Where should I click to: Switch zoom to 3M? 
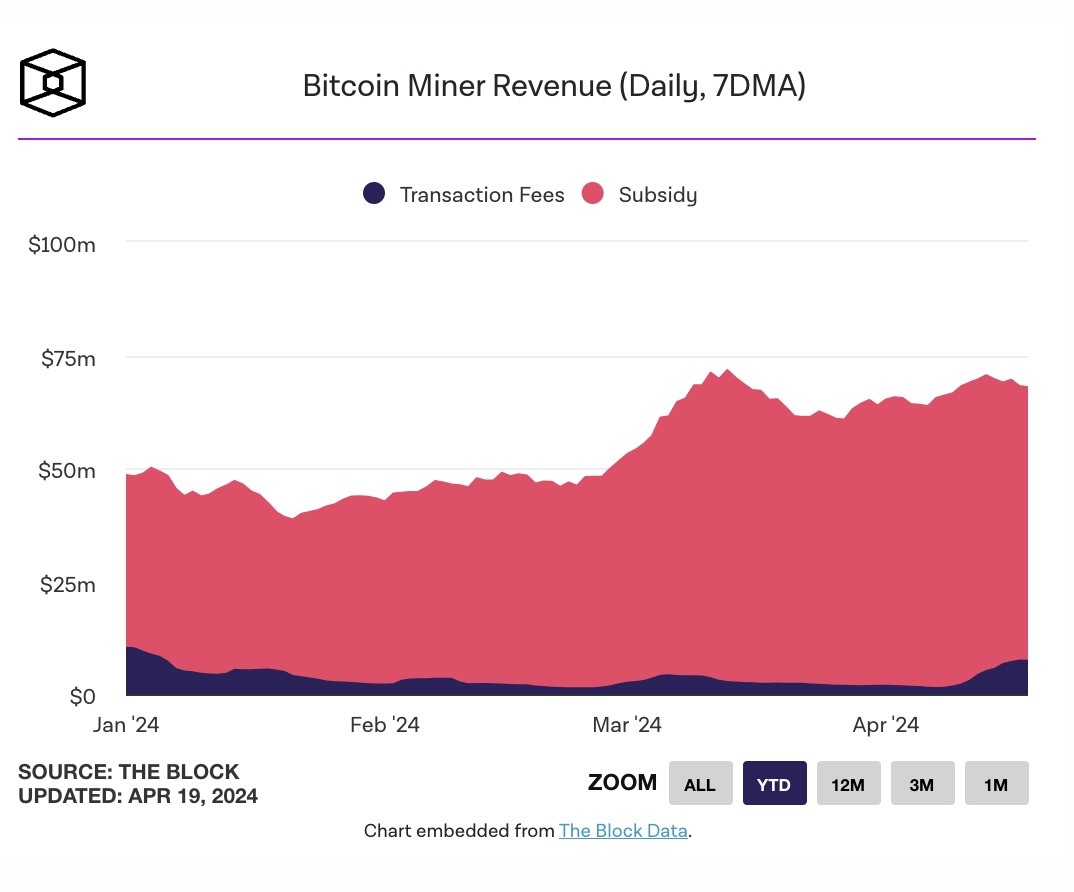click(x=923, y=783)
